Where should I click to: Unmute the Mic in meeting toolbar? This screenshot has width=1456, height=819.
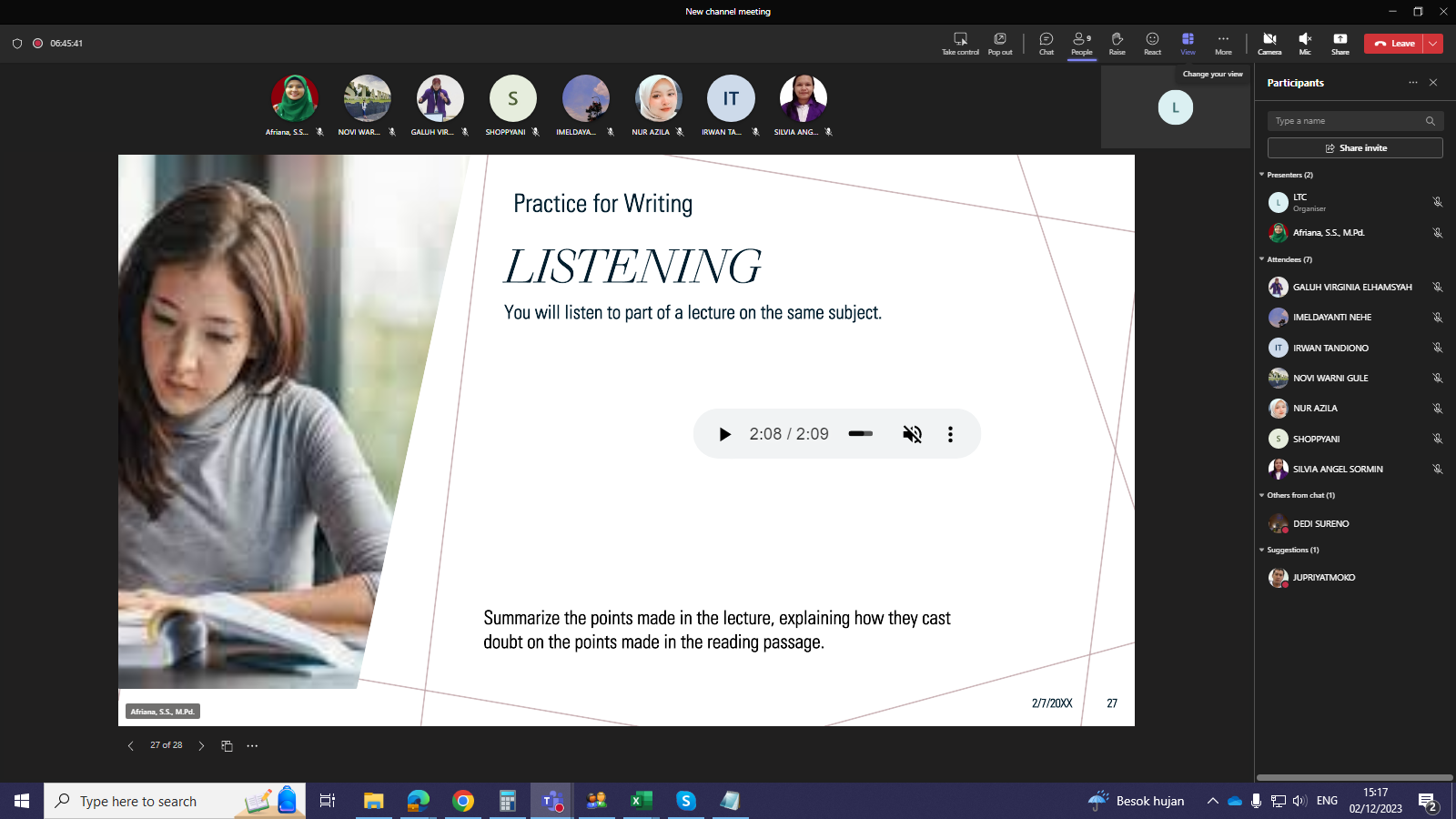click(1304, 43)
